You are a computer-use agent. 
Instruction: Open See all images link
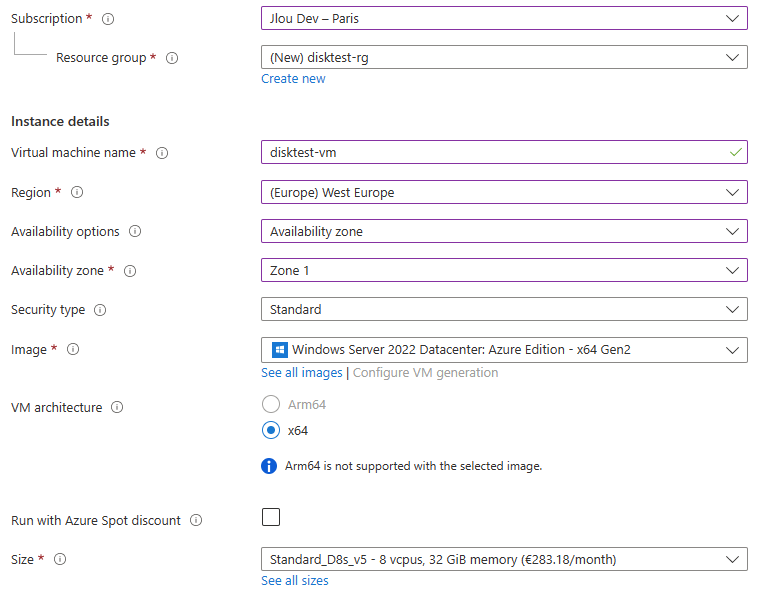(x=302, y=373)
